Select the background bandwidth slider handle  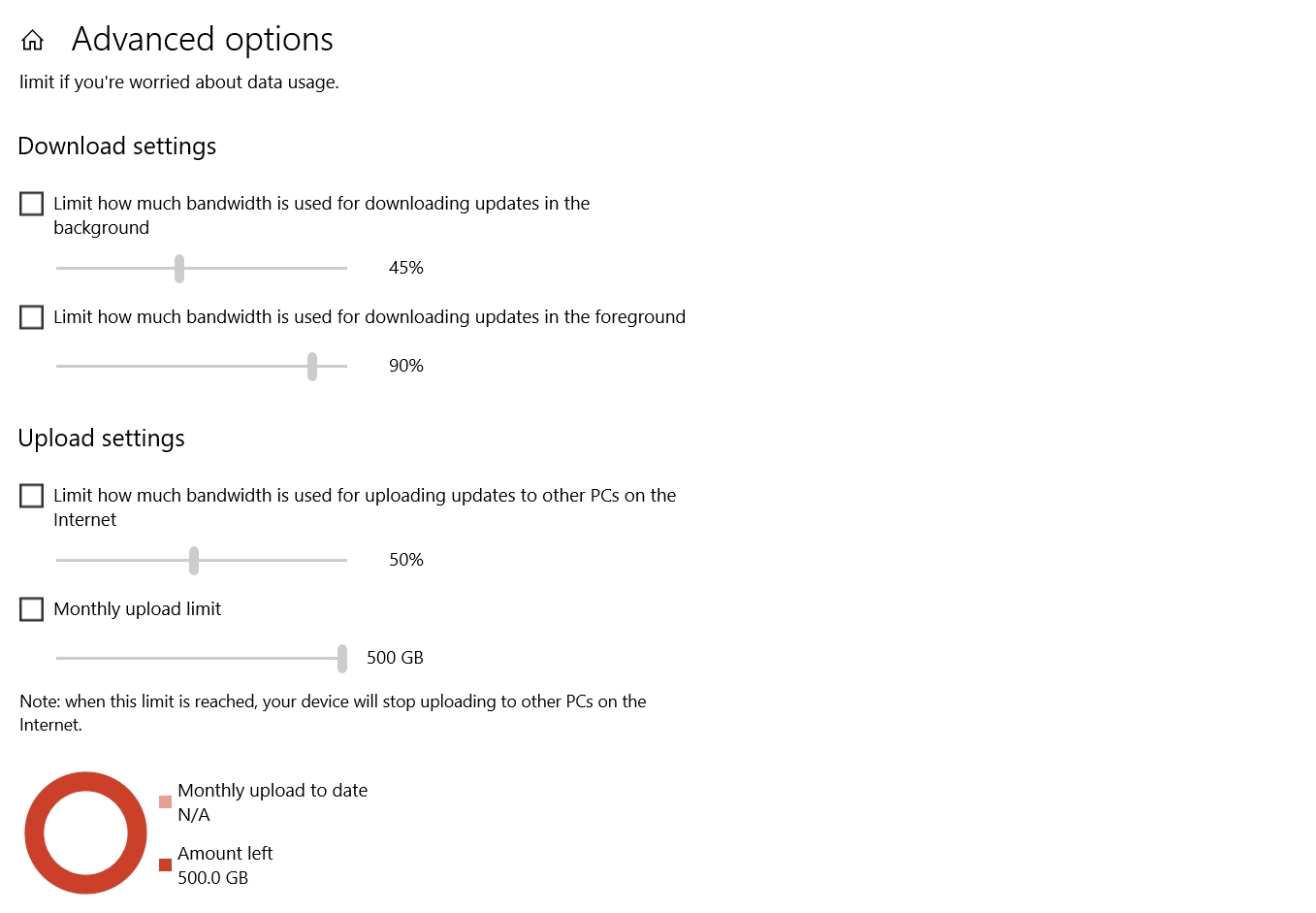(x=179, y=268)
